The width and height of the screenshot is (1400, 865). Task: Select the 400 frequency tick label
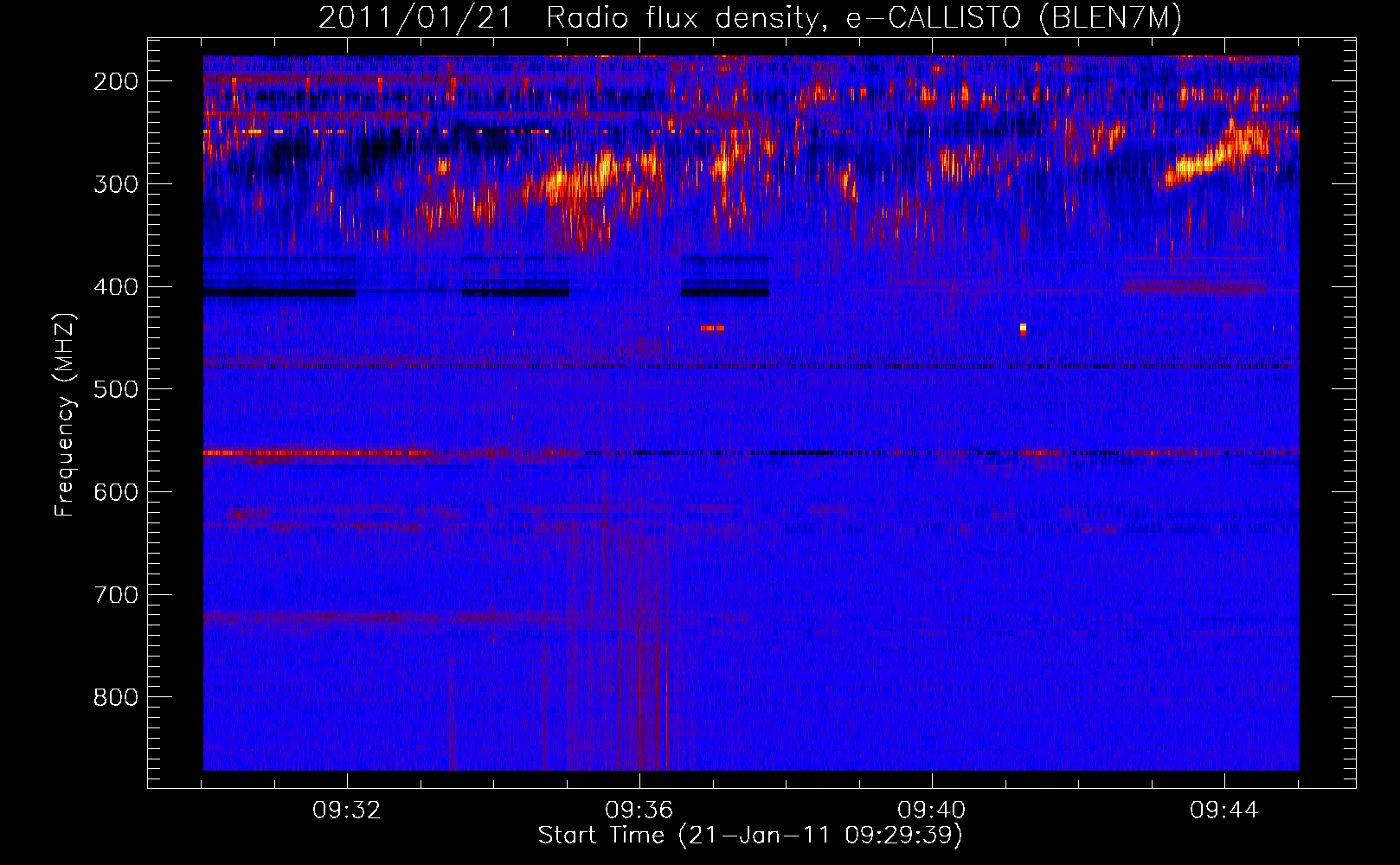coord(116,287)
